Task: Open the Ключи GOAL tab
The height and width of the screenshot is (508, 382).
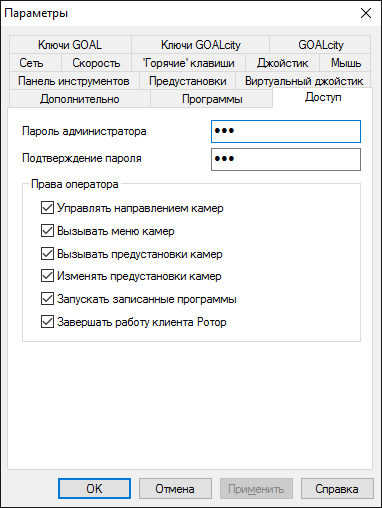Action: 70,45
